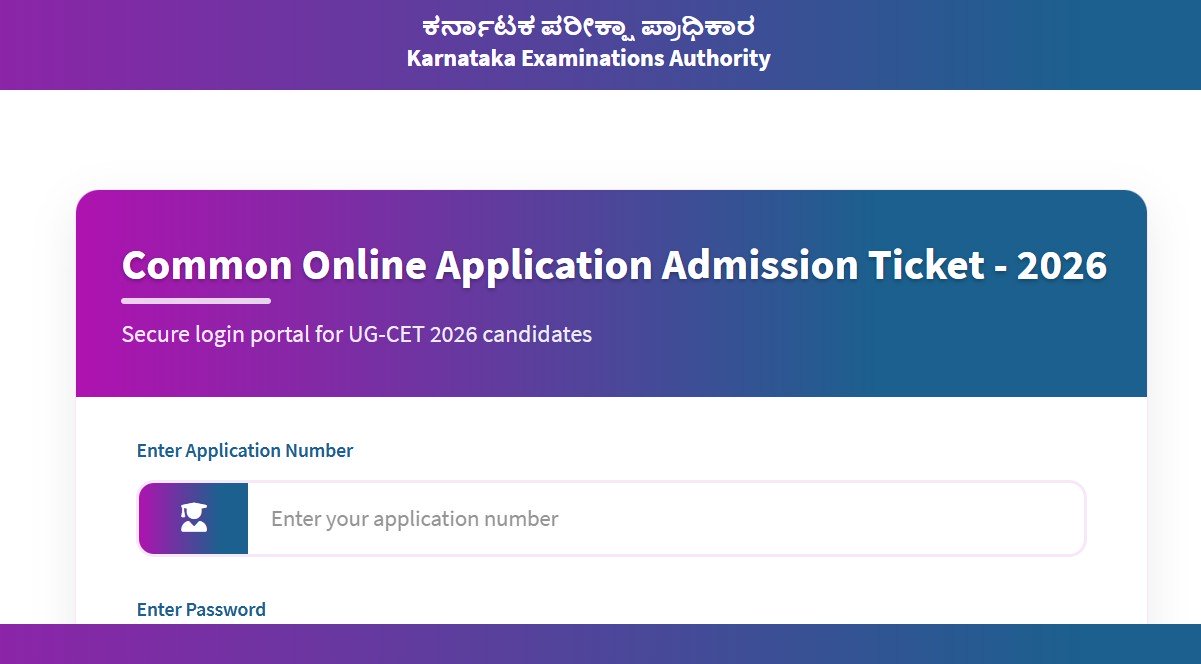This screenshot has height=664, width=1201.
Task: Select the icon inside the application number field
Action: [193, 517]
